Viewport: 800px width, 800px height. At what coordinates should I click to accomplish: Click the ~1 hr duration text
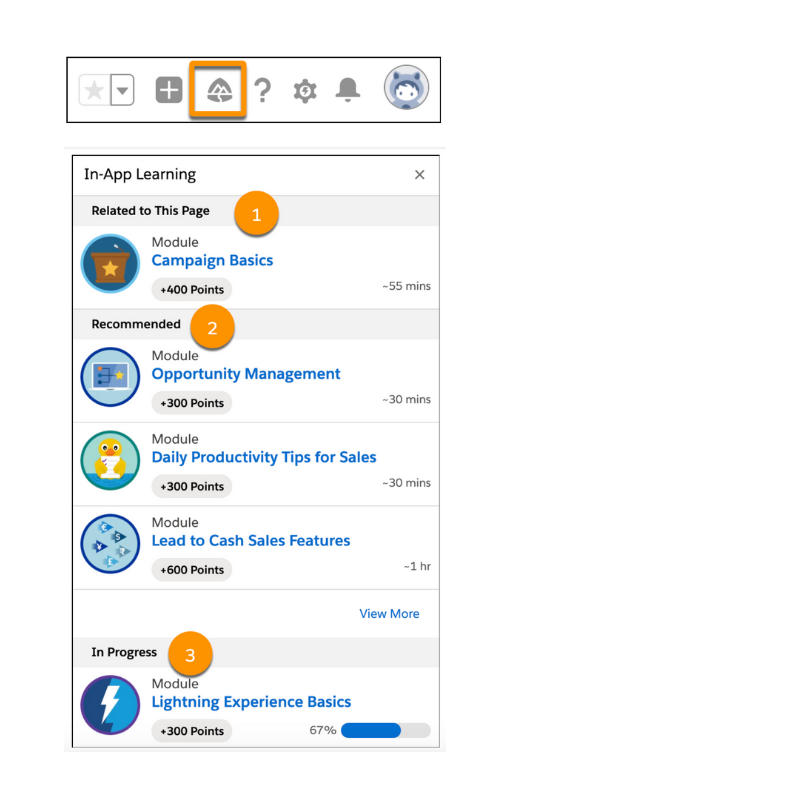click(417, 566)
